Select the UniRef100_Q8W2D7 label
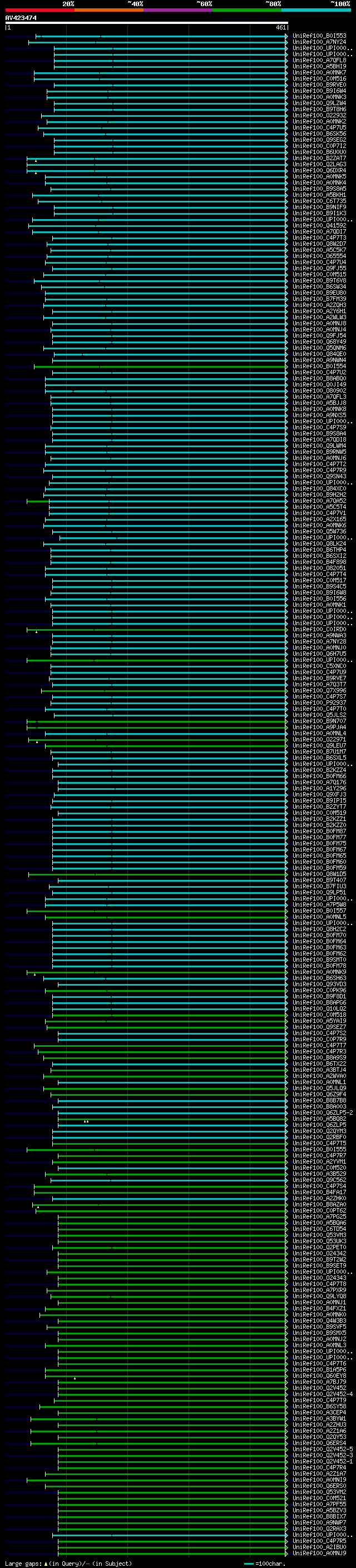This screenshot has width=356, height=1568. [x=319, y=244]
